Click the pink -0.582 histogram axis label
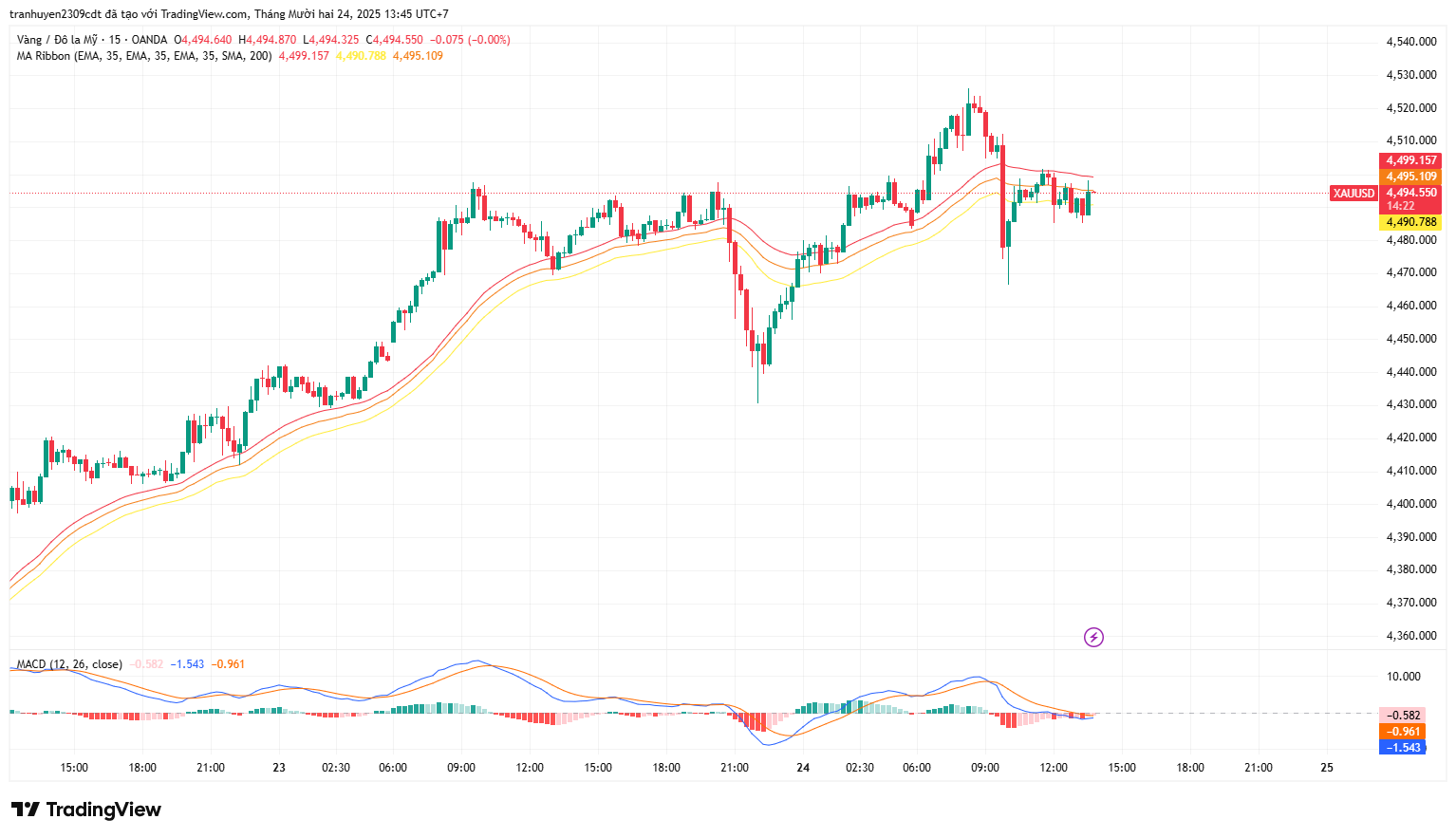This screenshot has height=838, width=1456. (x=1403, y=716)
